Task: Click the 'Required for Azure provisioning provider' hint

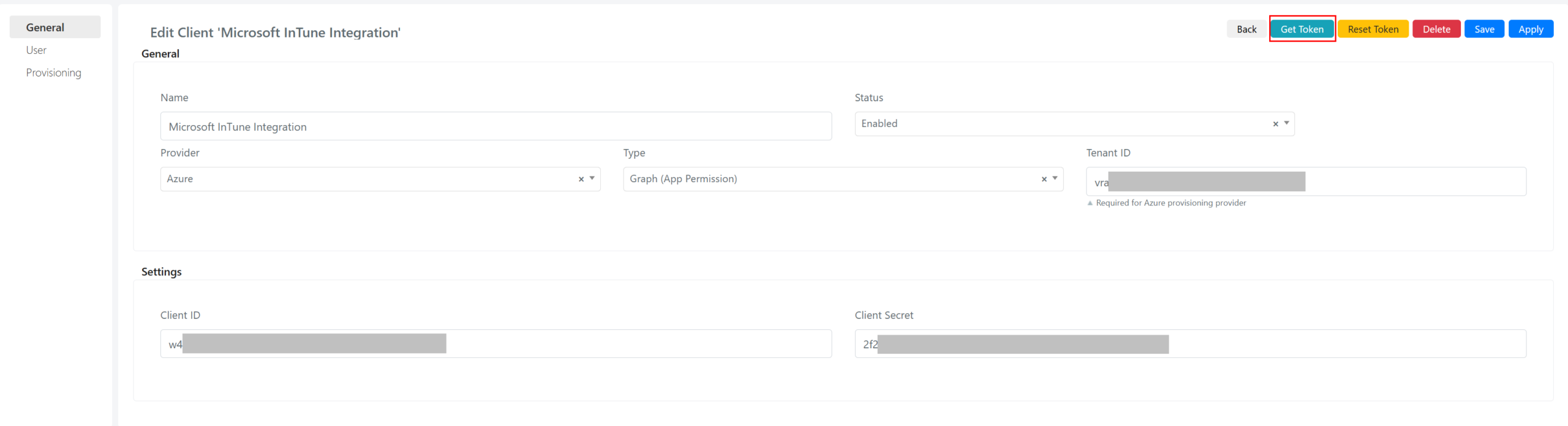Action: coord(1170,203)
